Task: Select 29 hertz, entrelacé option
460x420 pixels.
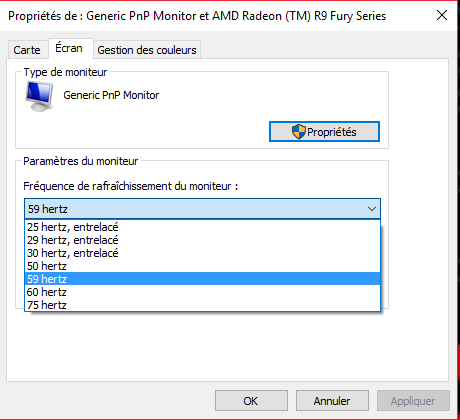Action: click(202, 240)
